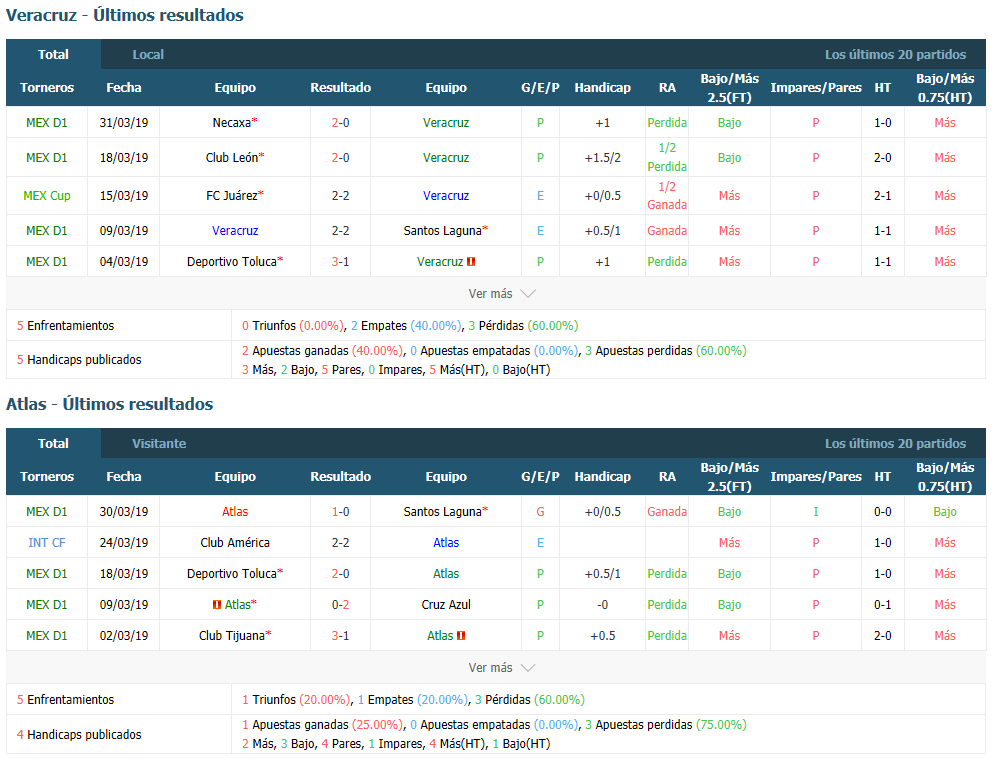This screenshot has height=759, width=992.
Task: Open Los últimos 20 partidos for Atlas
Action: pos(895,443)
